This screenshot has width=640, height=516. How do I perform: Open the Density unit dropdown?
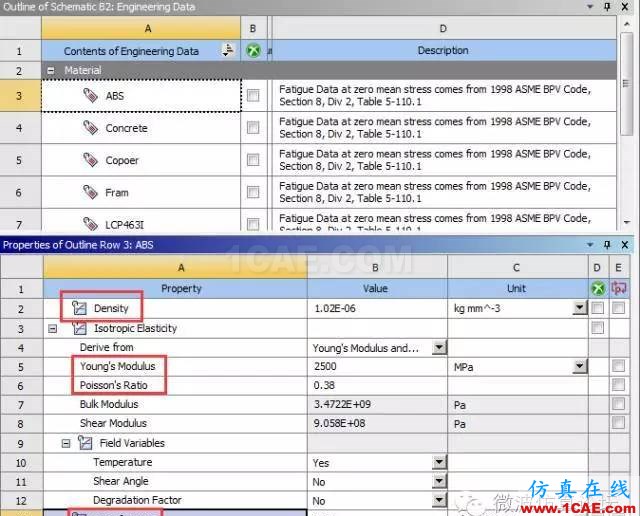click(x=580, y=308)
